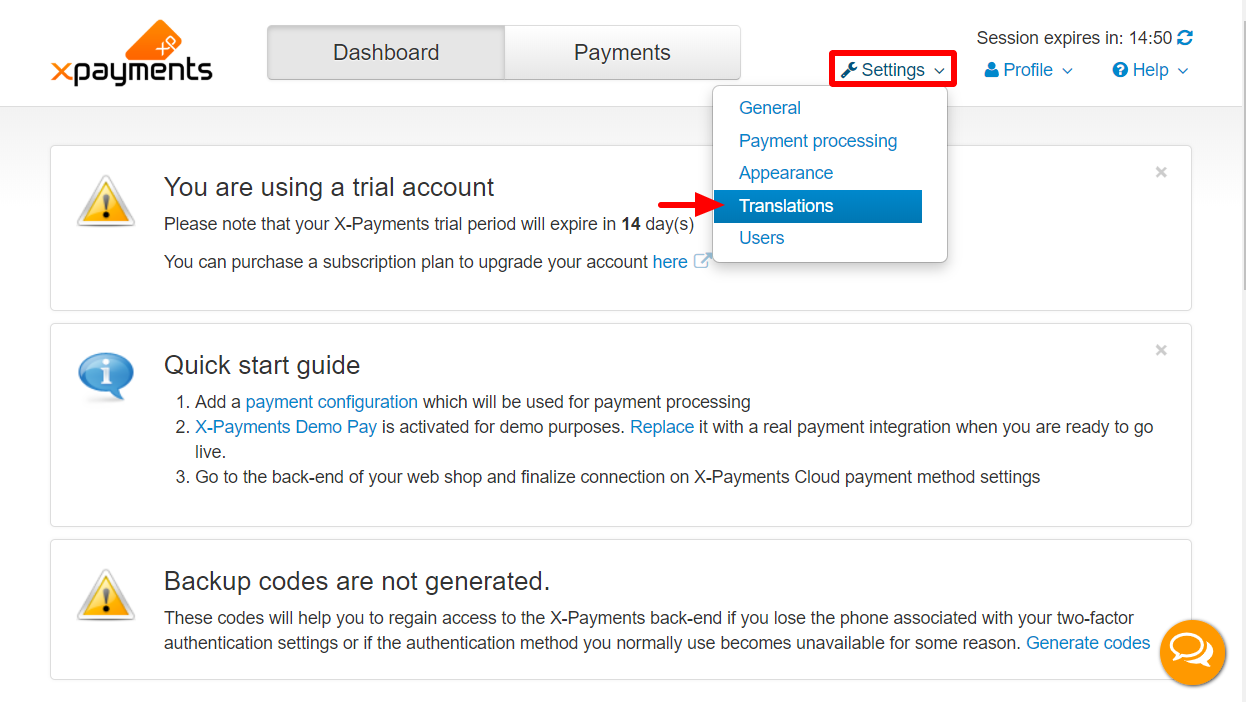The width and height of the screenshot is (1246, 702).
Task: Click the Quick start guide info icon
Action: click(x=105, y=377)
